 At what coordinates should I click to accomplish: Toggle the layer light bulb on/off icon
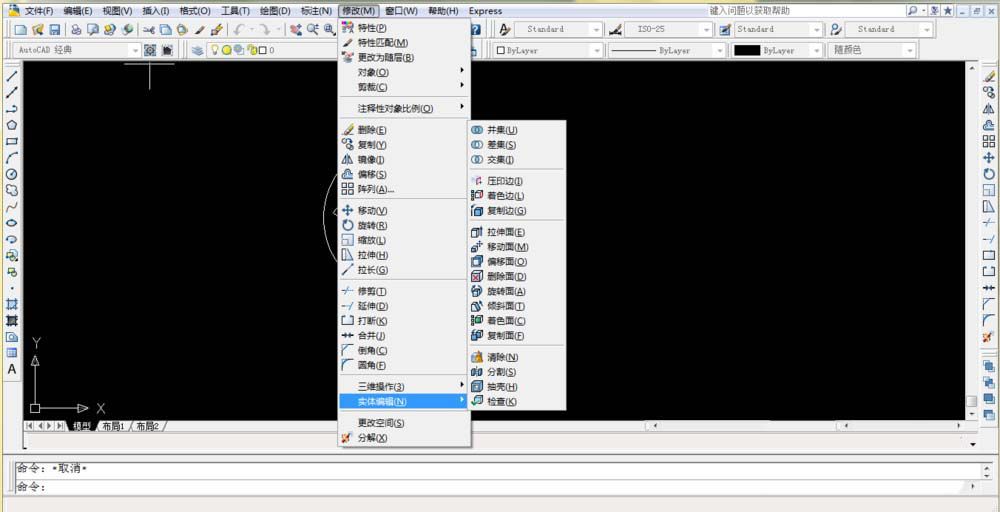214,50
